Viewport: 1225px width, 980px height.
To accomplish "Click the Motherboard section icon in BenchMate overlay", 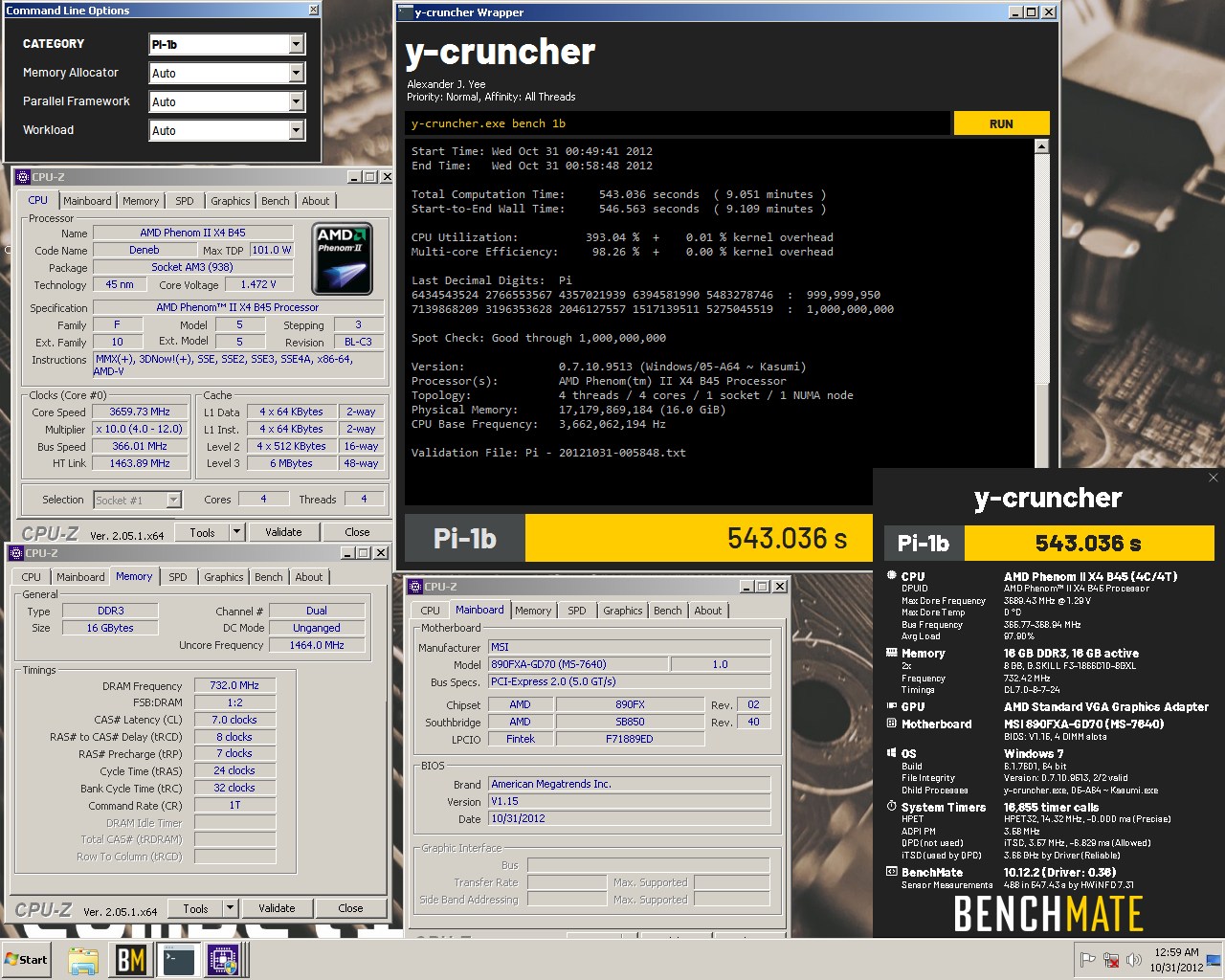I will click(x=892, y=724).
